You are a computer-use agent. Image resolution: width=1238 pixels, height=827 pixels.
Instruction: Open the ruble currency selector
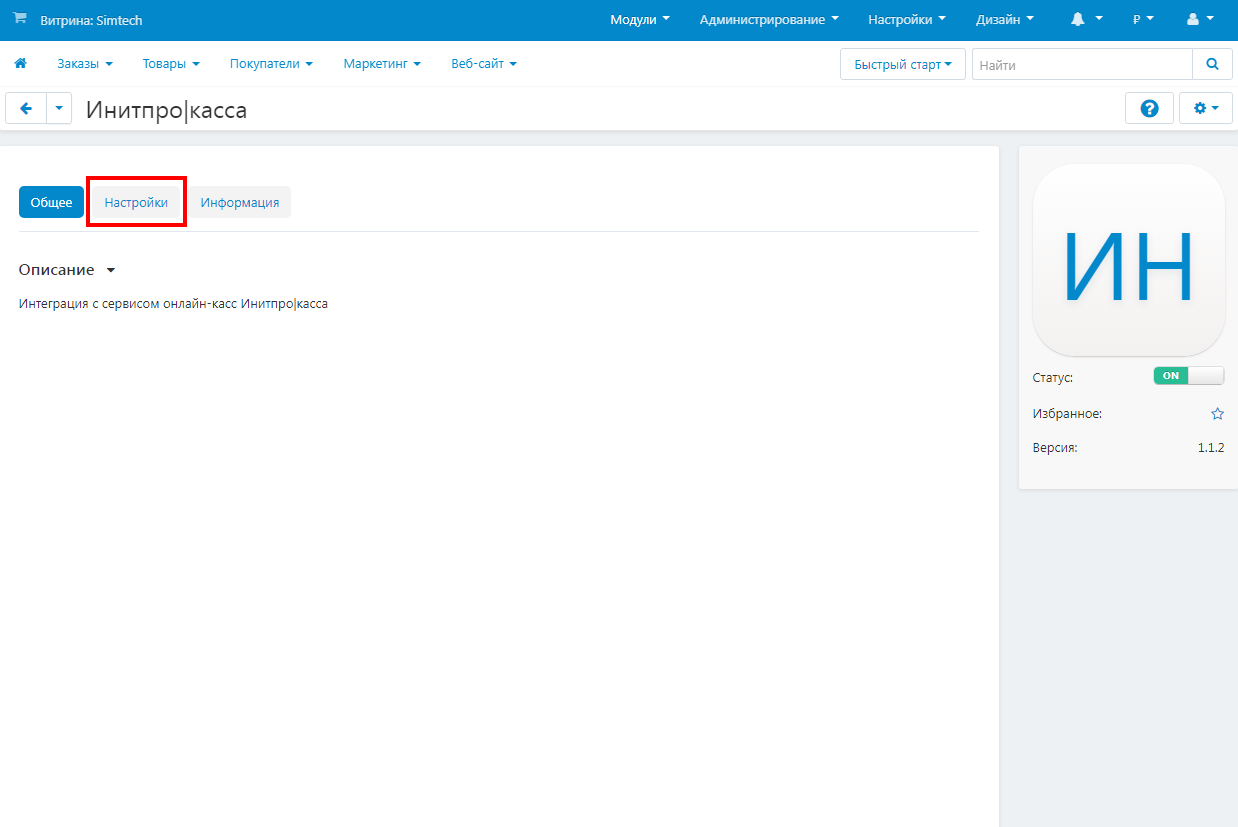[1143, 19]
